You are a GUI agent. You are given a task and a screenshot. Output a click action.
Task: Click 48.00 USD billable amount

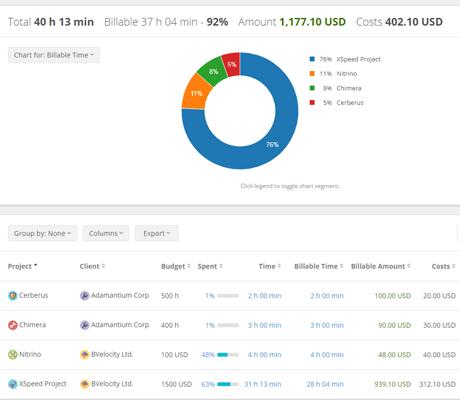pyautogui.click(x=394, y=355)
